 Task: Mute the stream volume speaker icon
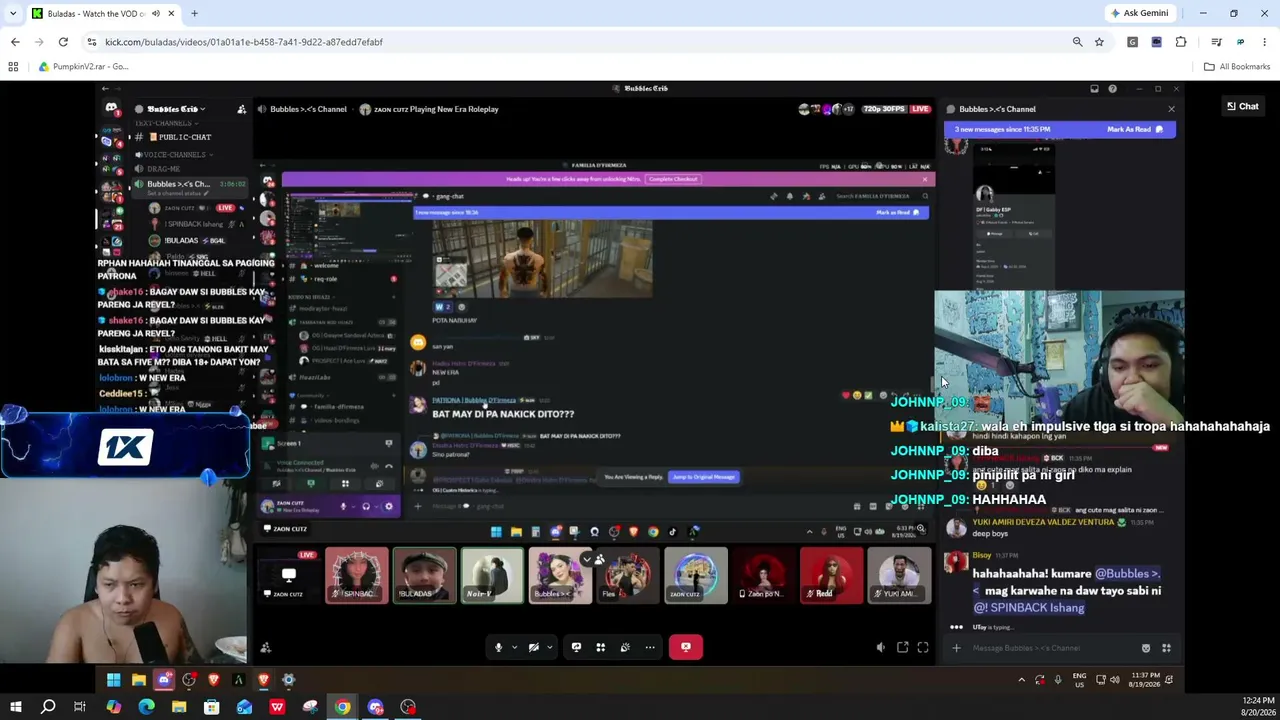881,648
